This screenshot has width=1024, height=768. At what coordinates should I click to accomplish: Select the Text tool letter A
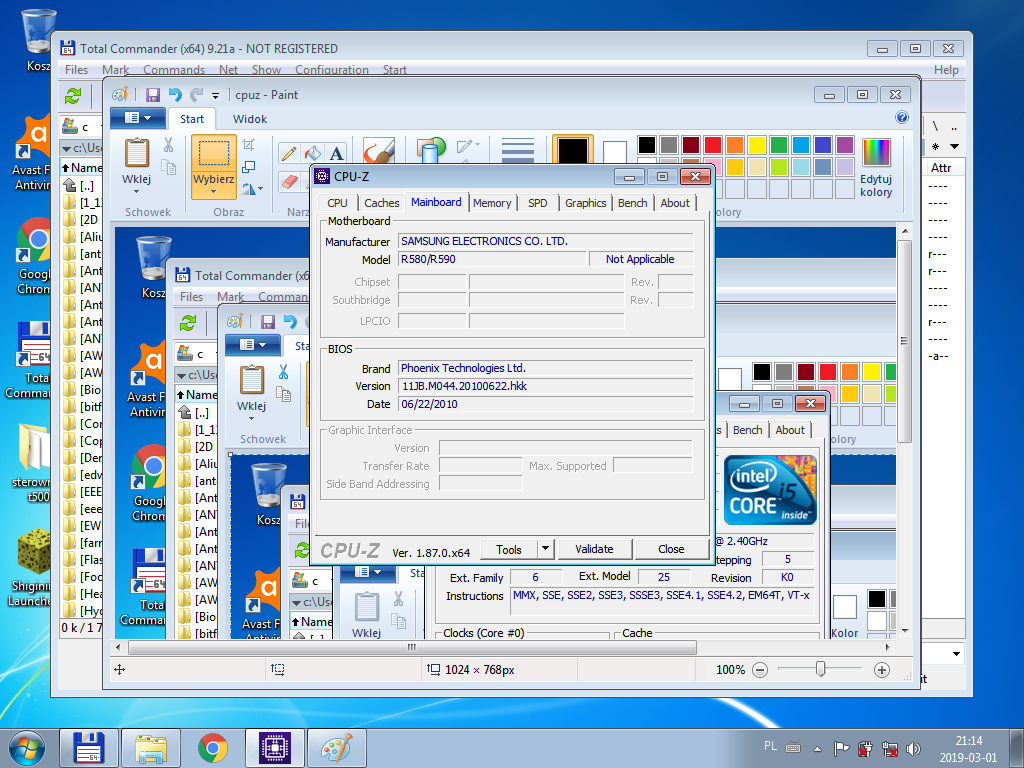(x=336, y=153)
